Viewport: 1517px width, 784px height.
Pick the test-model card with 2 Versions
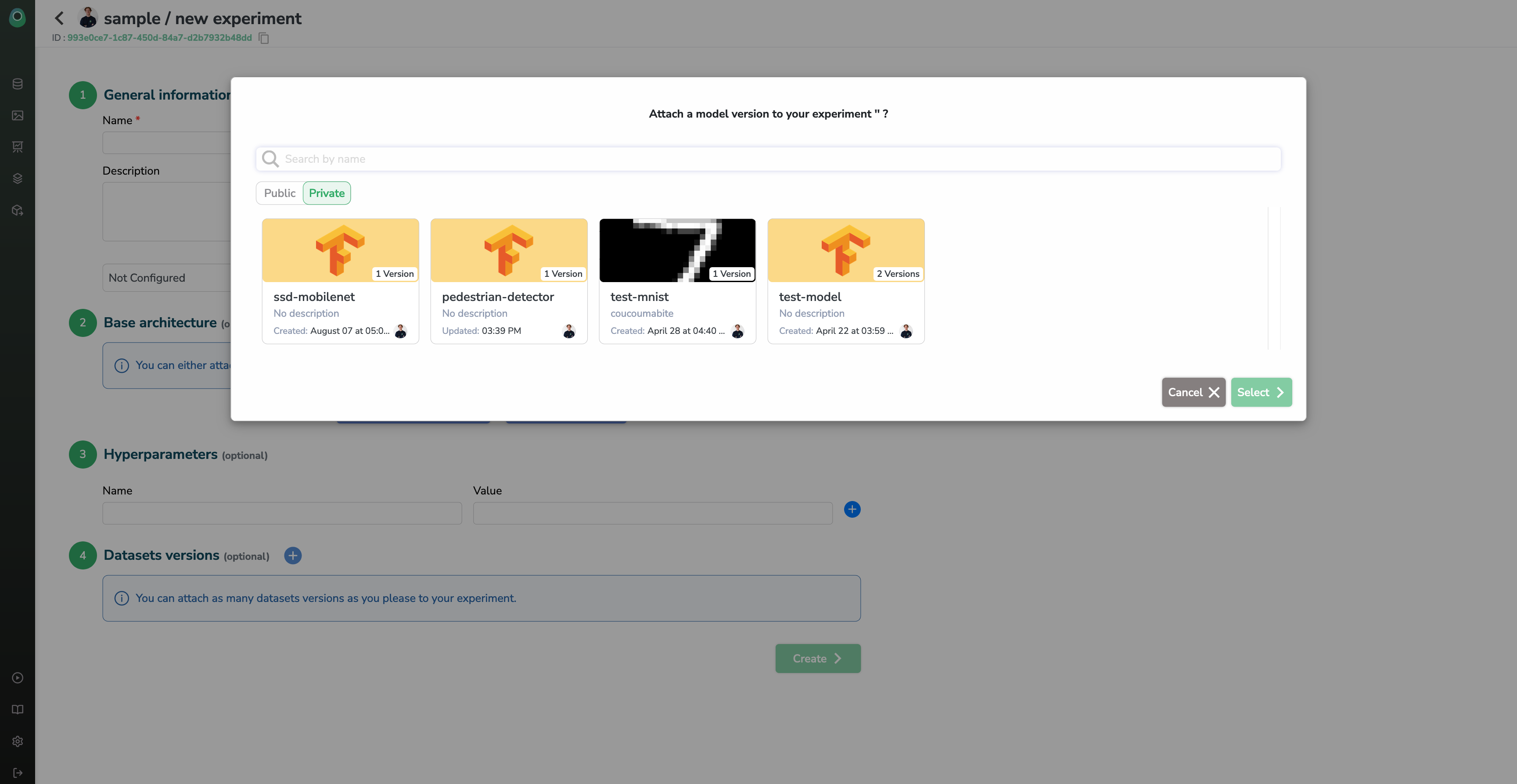[846, 281]
